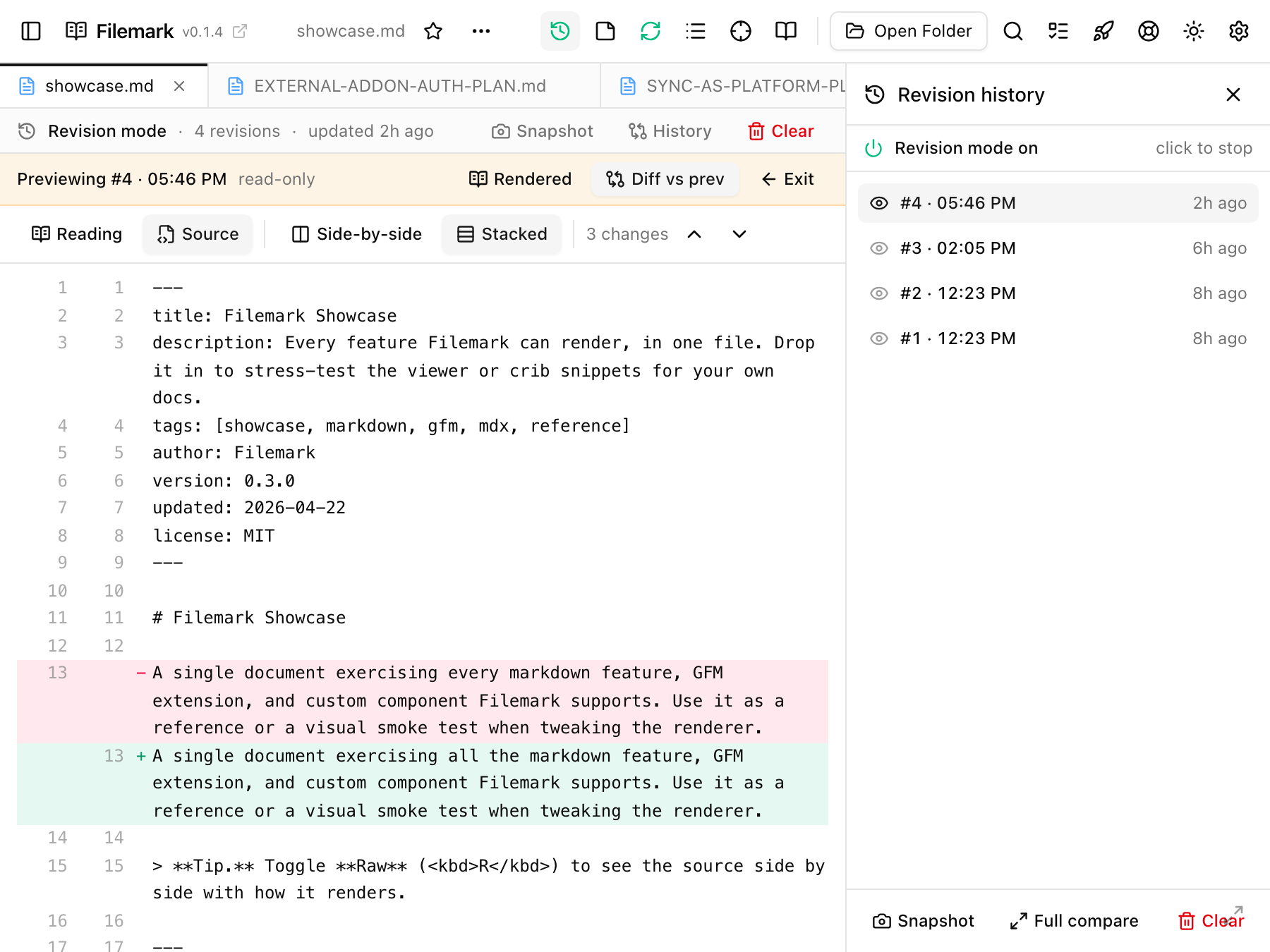Select Stacked diff layout
Viewport: 1270px width, 952px height.
tap(502, 234)
